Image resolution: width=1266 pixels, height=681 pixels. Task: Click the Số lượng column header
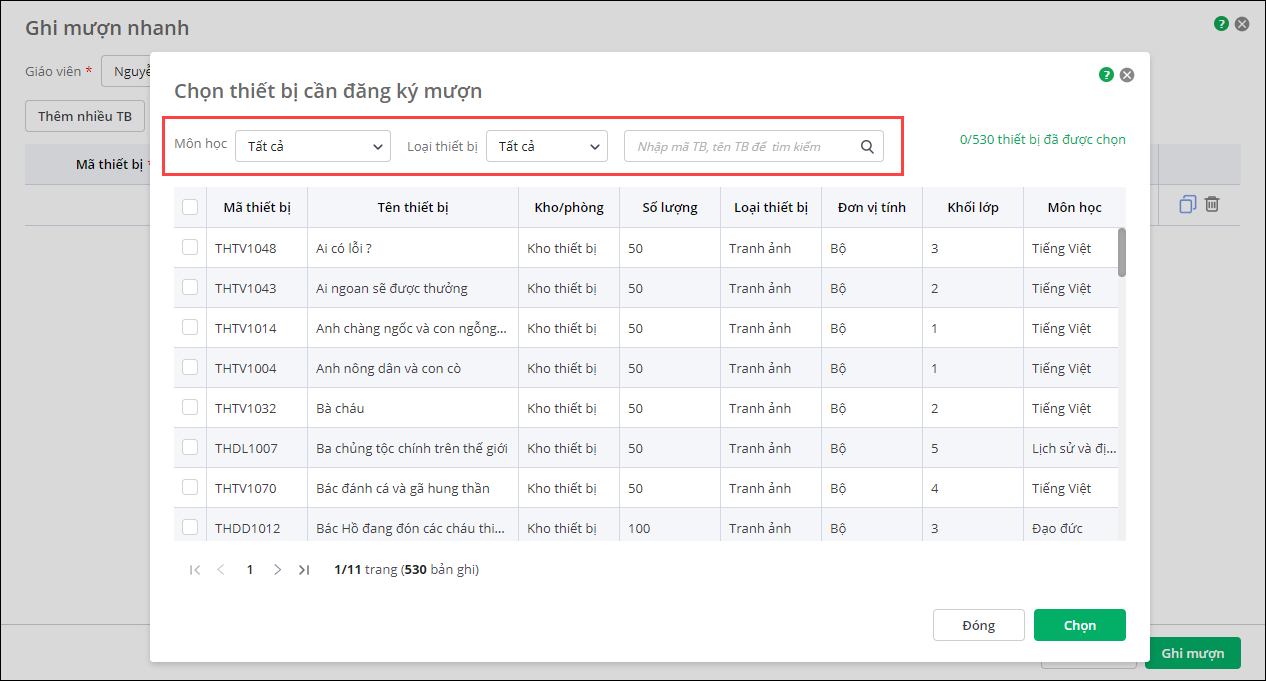click(669, 207)
